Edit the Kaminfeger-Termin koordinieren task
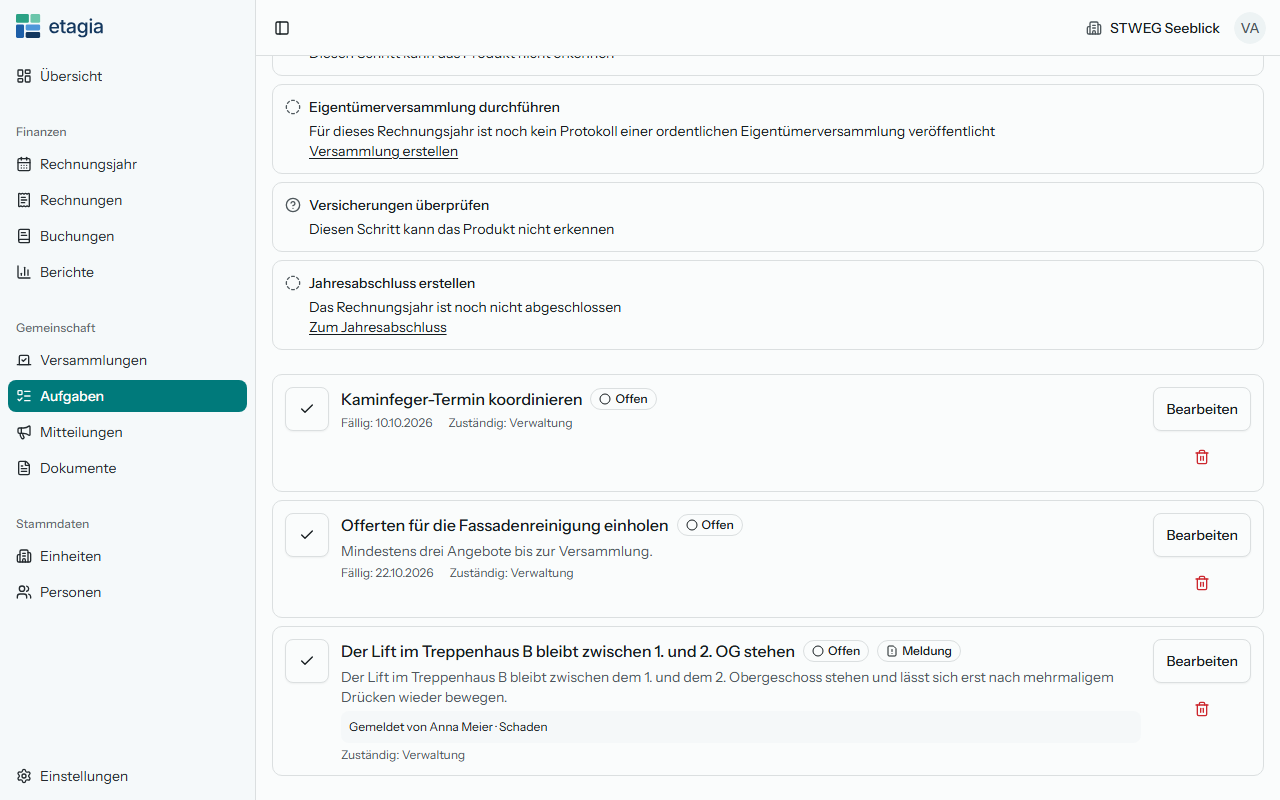 (x=1202, y=409)
